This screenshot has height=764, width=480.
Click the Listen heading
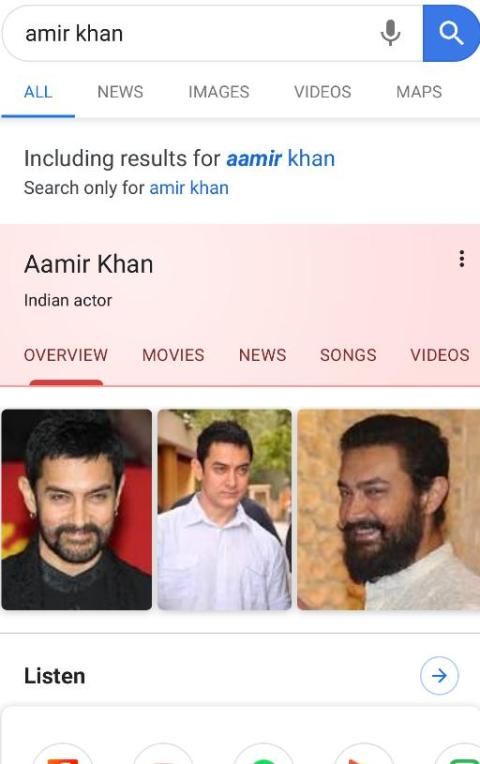pos(55,676)
